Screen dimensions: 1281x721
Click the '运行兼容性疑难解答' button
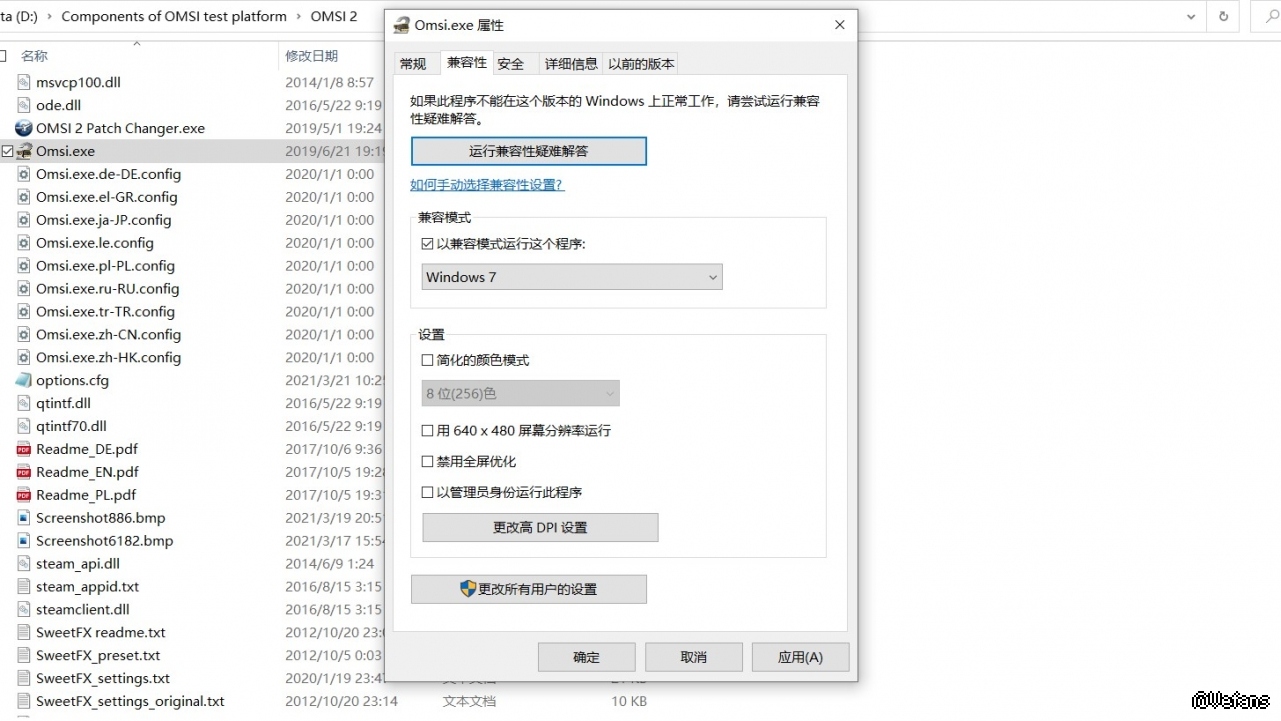(529, 151)
